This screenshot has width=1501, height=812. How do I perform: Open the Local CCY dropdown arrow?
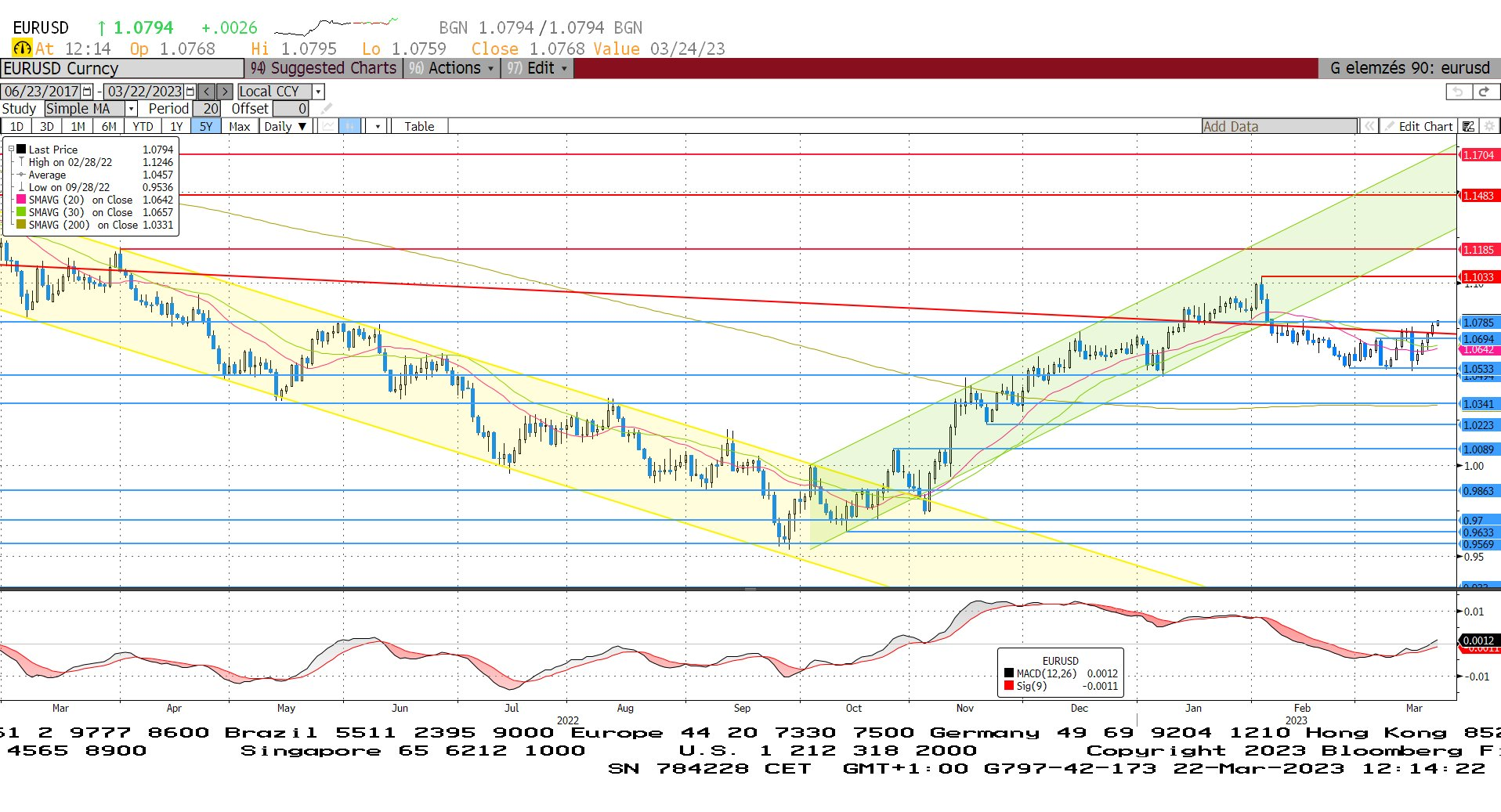(x=318, y=92)
